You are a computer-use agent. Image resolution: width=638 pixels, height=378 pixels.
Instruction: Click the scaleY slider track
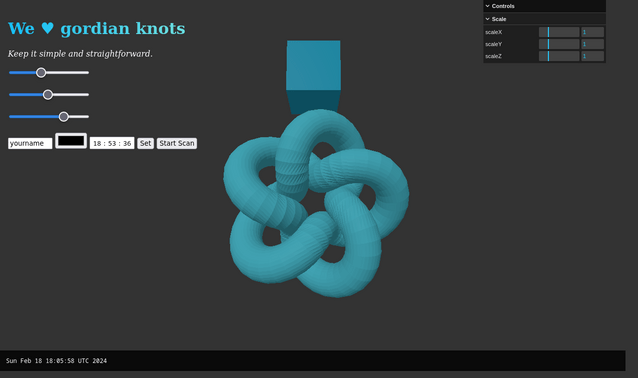[x=559, y=44]
